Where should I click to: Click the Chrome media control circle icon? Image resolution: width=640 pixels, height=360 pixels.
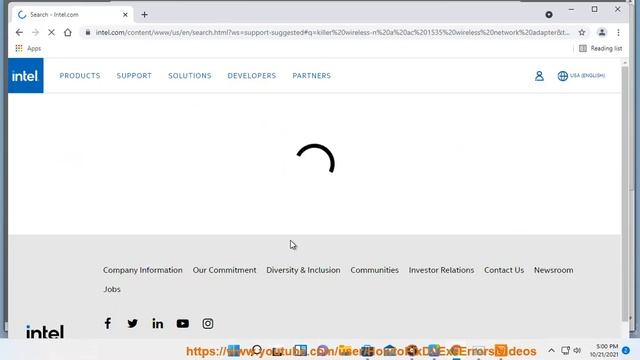(x=549, y=15)
